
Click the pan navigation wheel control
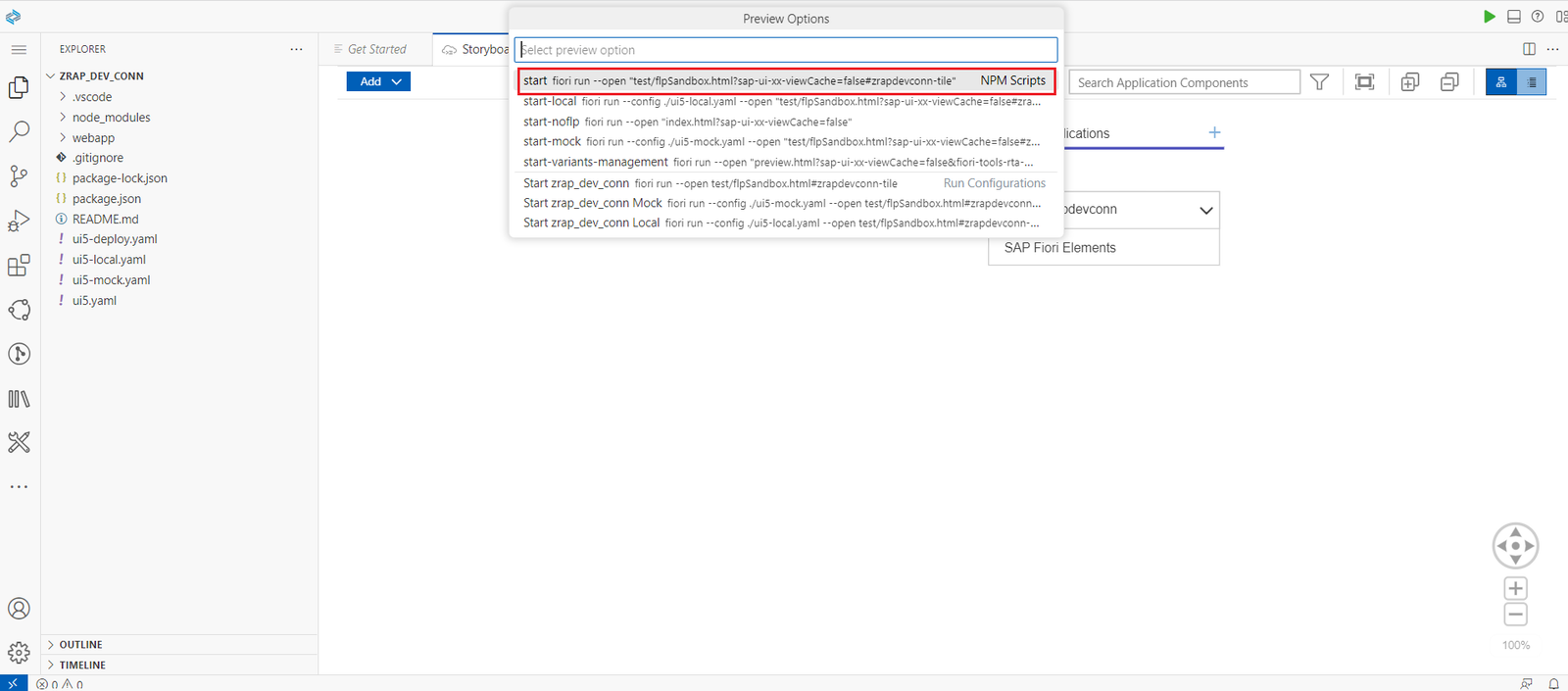(x=1515, y=546)
